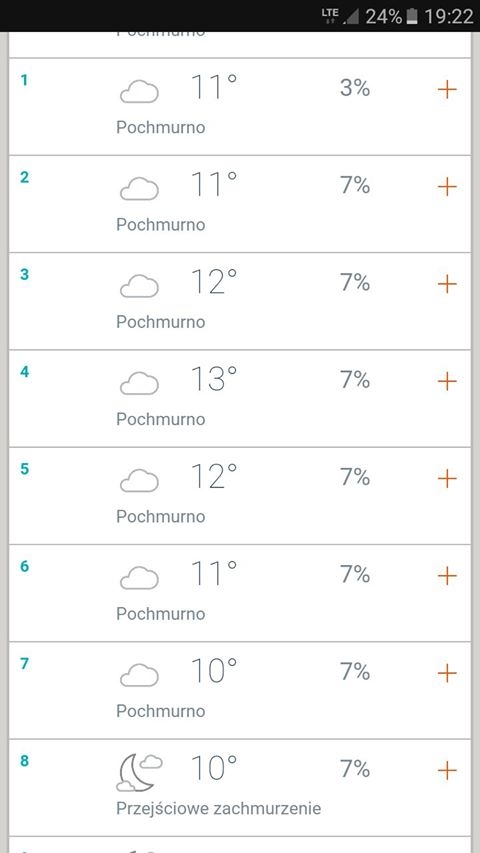Tap the 12° temperature in hour 5 row
The width and height of the screenshot is (480, 853).
pyautogui.click(x=214, y=476)
